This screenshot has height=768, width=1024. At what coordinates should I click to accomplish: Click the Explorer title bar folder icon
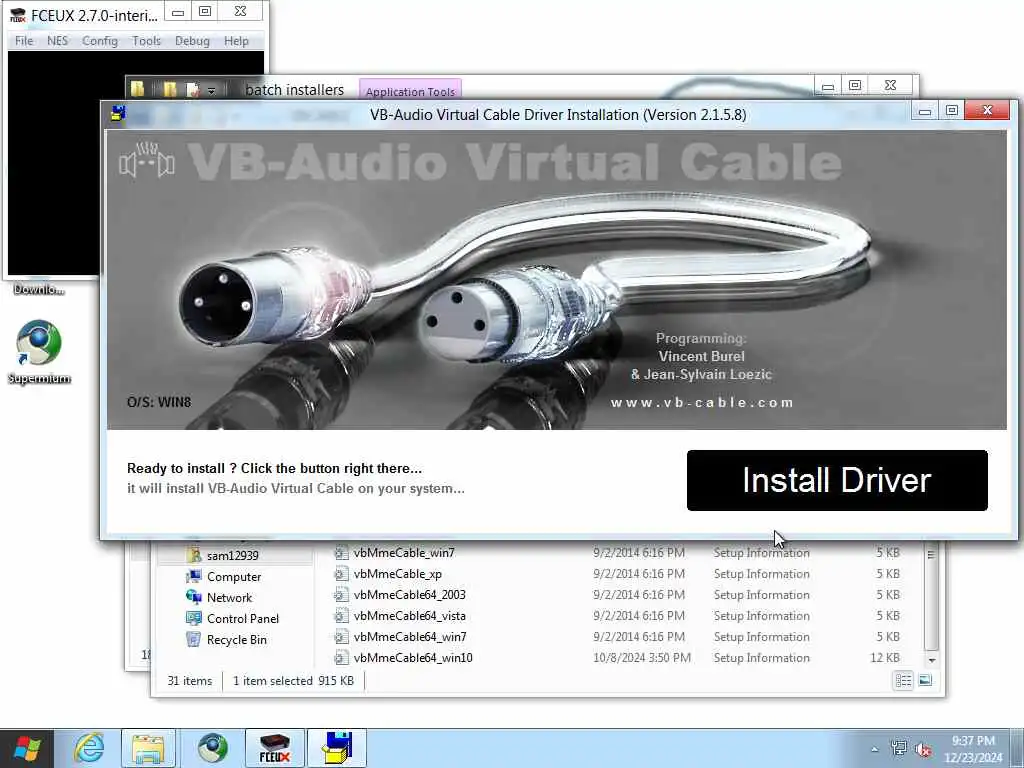pyautogui.click(x=137, y=89)
